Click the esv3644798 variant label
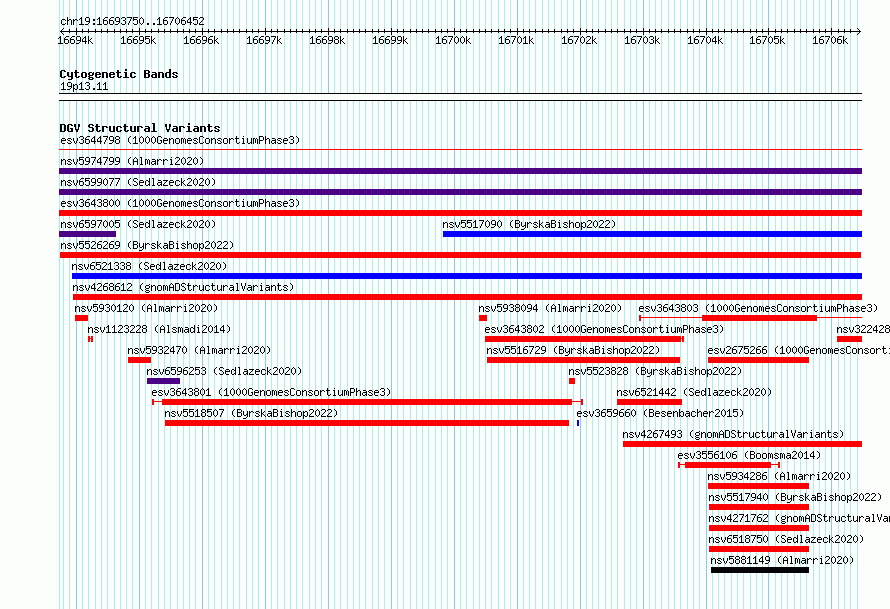Screen dimensions: 890x609 pyautogui.click(x=180, y=140)
